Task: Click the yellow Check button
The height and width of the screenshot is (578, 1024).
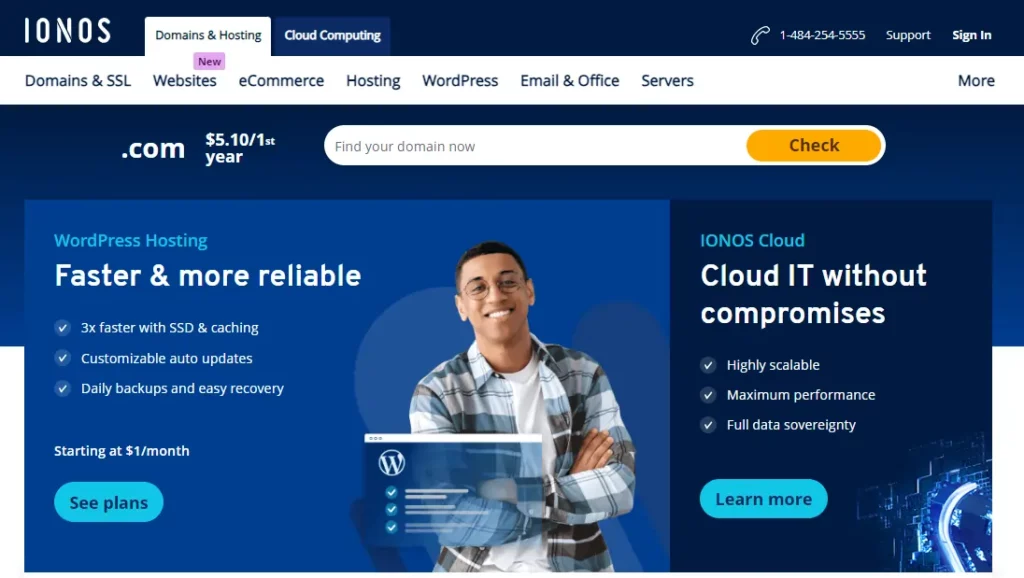Action: click(x=814, y=145)
